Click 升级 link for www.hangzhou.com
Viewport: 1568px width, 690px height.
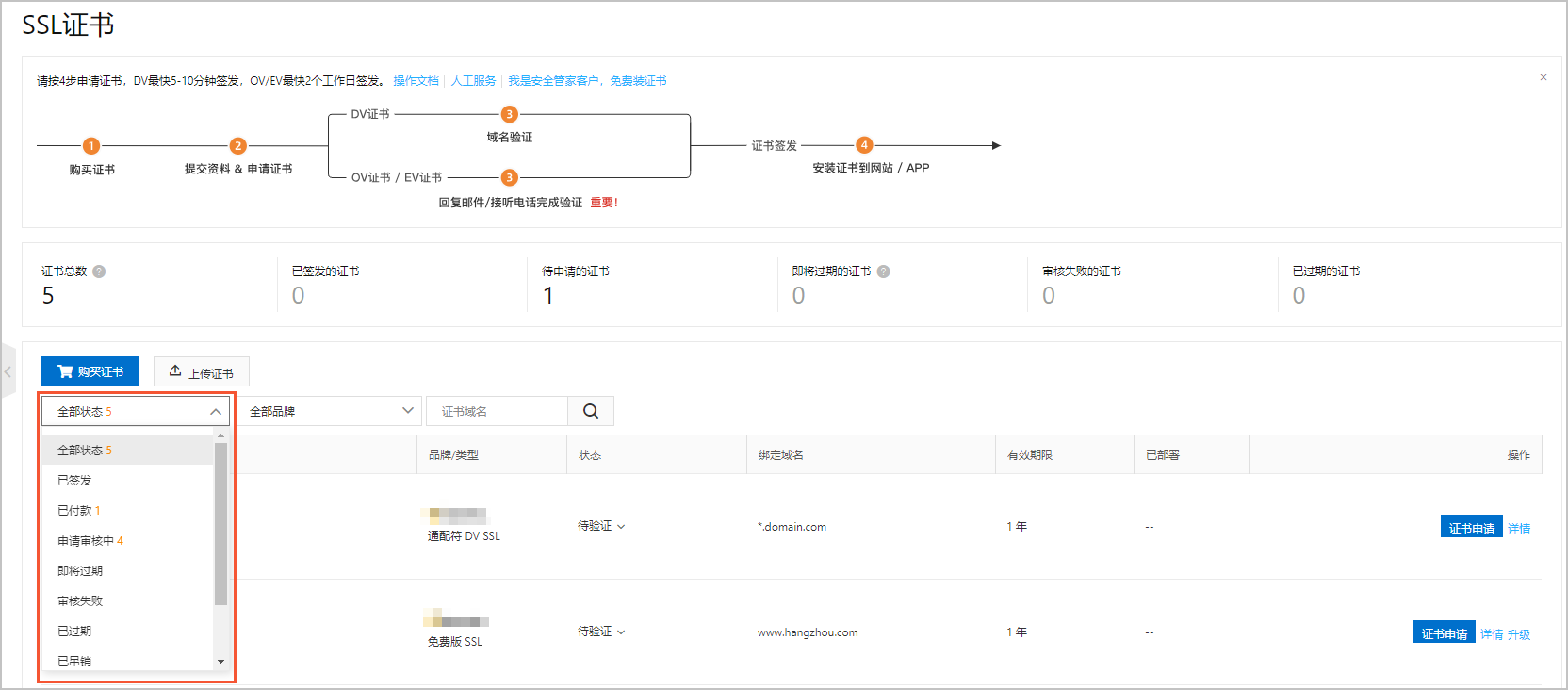[1519, 634]
